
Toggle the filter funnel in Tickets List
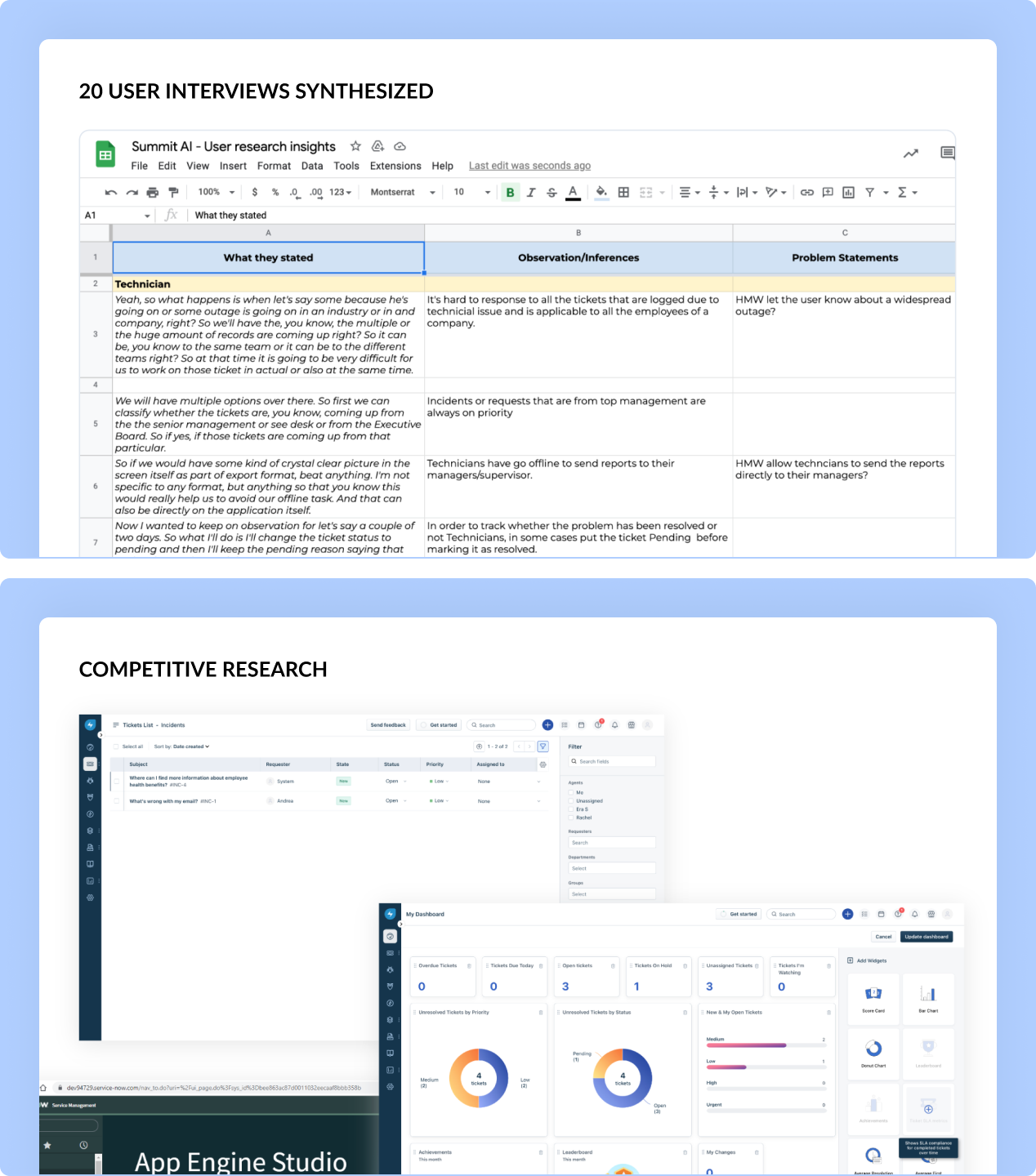(543, 746)
